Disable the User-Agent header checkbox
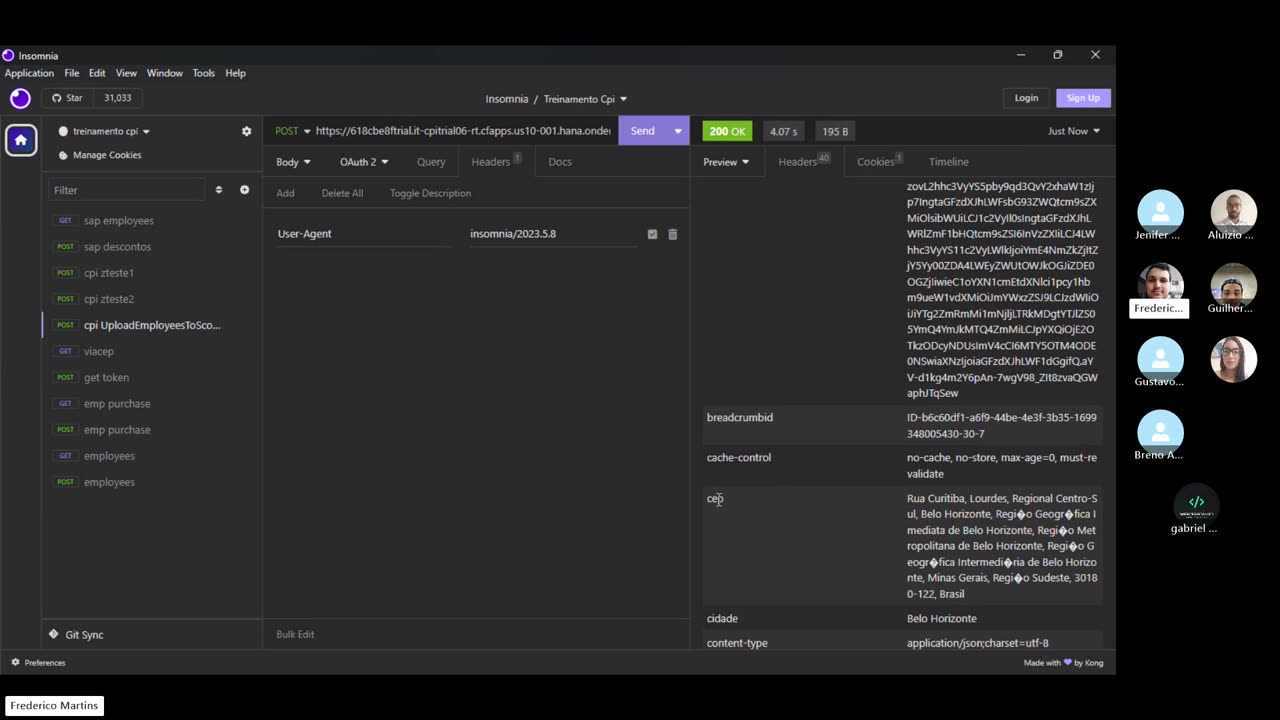1280x720 pixels. (x=652, y=234)
